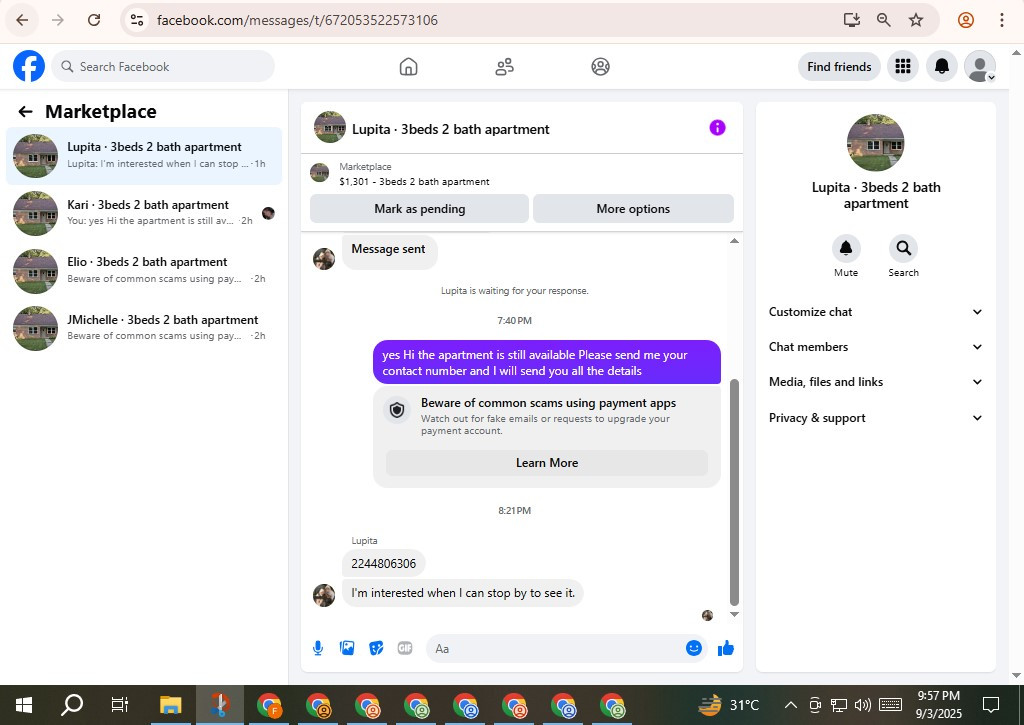Screen dimensions: 1024x725
Task: Click Mark as pending button
Action: pyautogui.click(x=419, y=209)
